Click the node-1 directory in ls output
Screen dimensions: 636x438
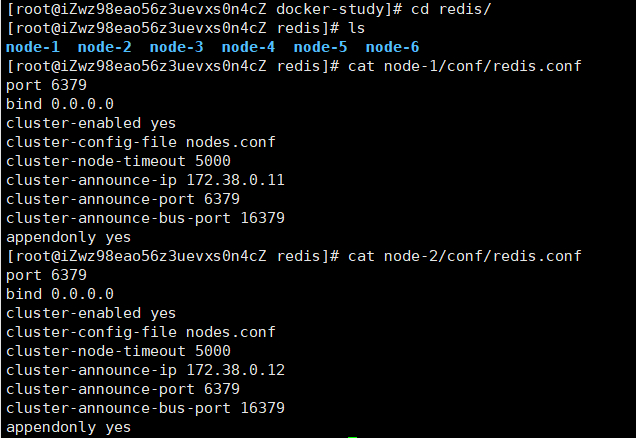(x=33, y=47)
